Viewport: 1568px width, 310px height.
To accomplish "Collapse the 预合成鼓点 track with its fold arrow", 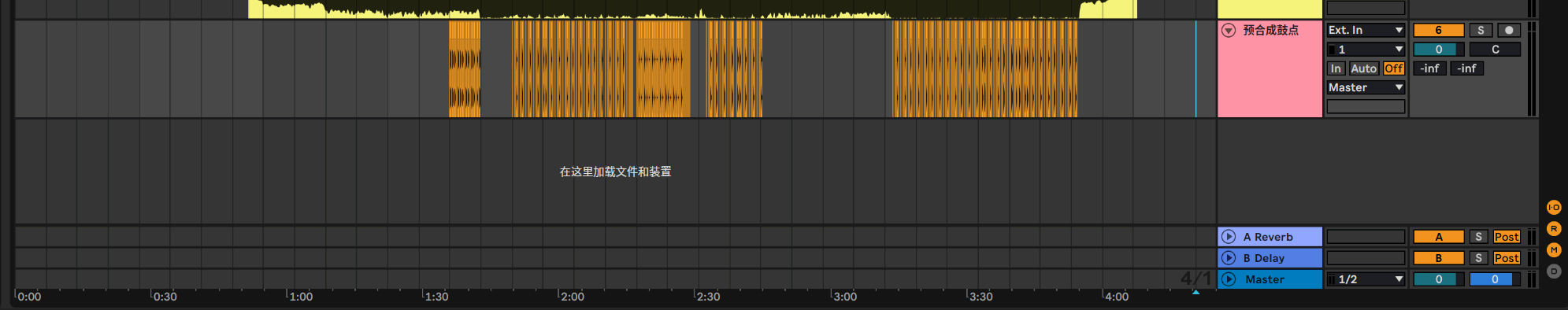I will click(1229, 30).
